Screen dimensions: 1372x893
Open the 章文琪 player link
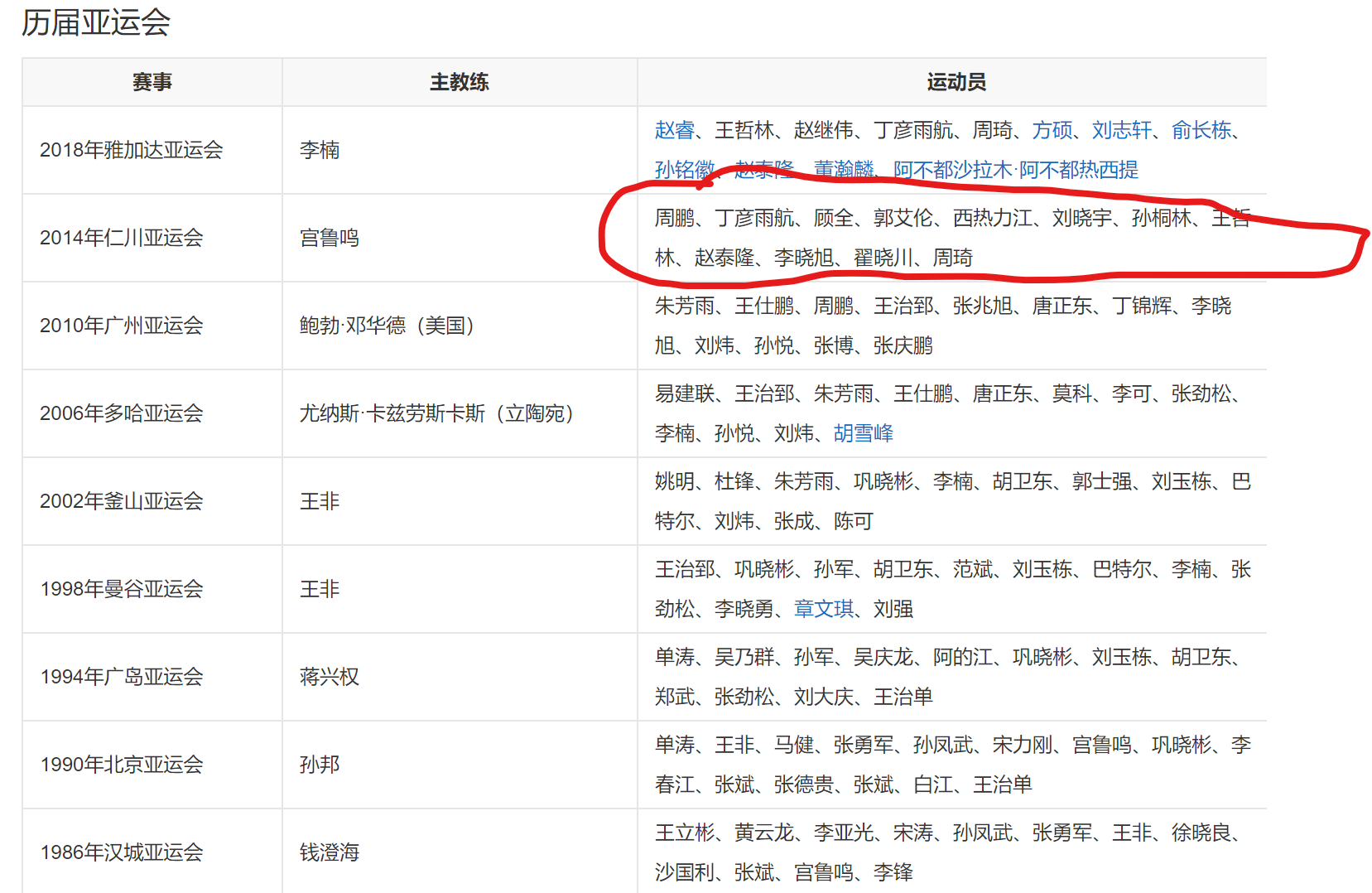pyautogui.click(x=824, y=609)
